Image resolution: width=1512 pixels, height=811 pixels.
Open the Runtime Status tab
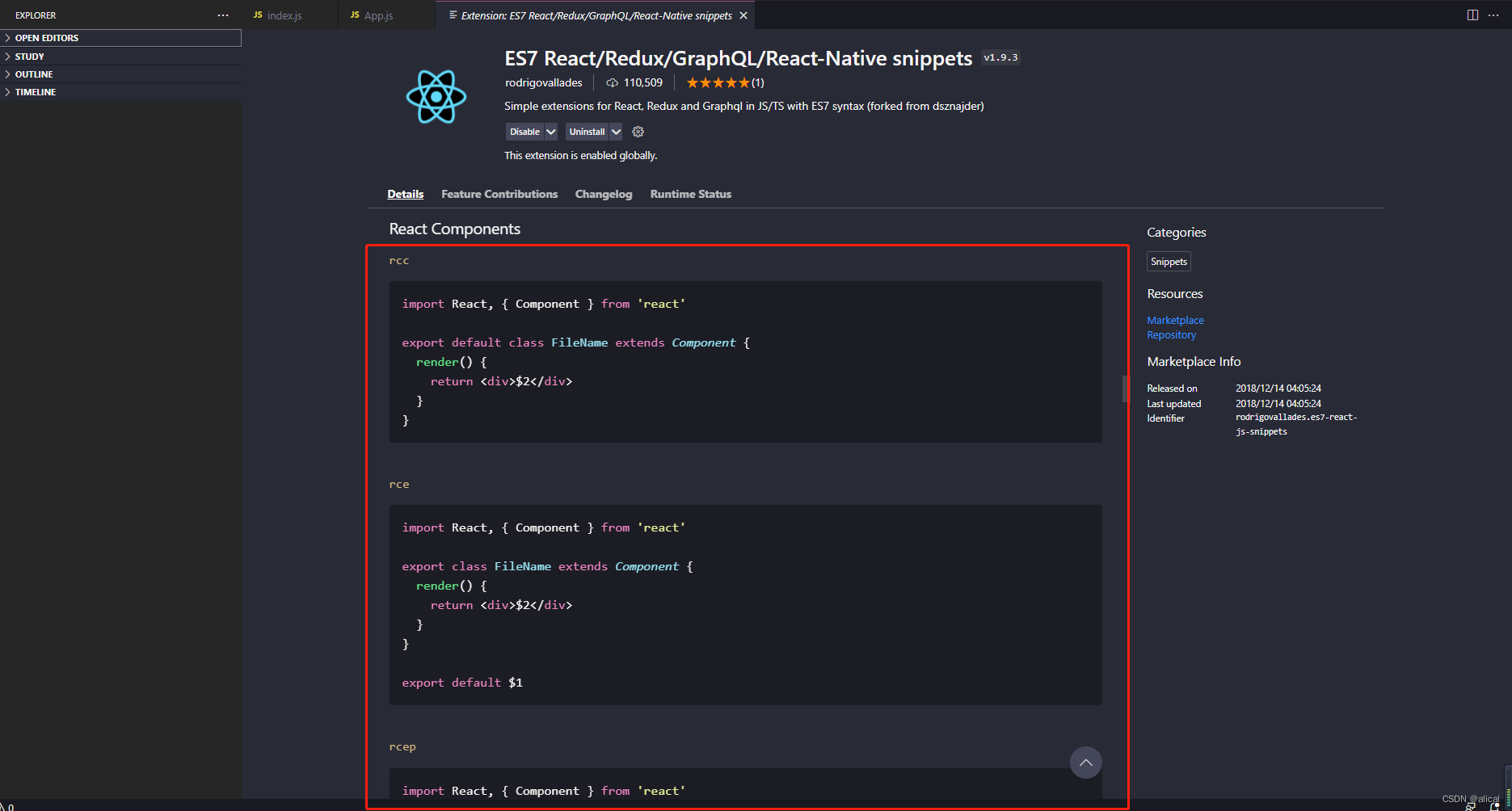[x=690, y=194]
